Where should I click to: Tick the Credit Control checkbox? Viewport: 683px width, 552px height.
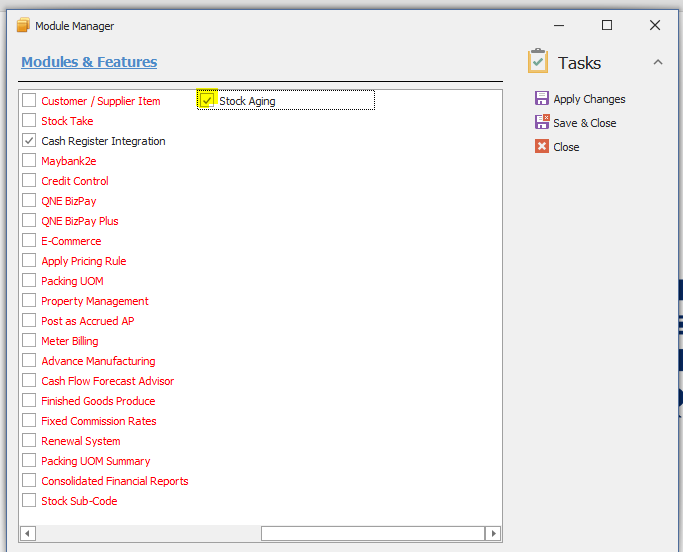tap(29, 180)
